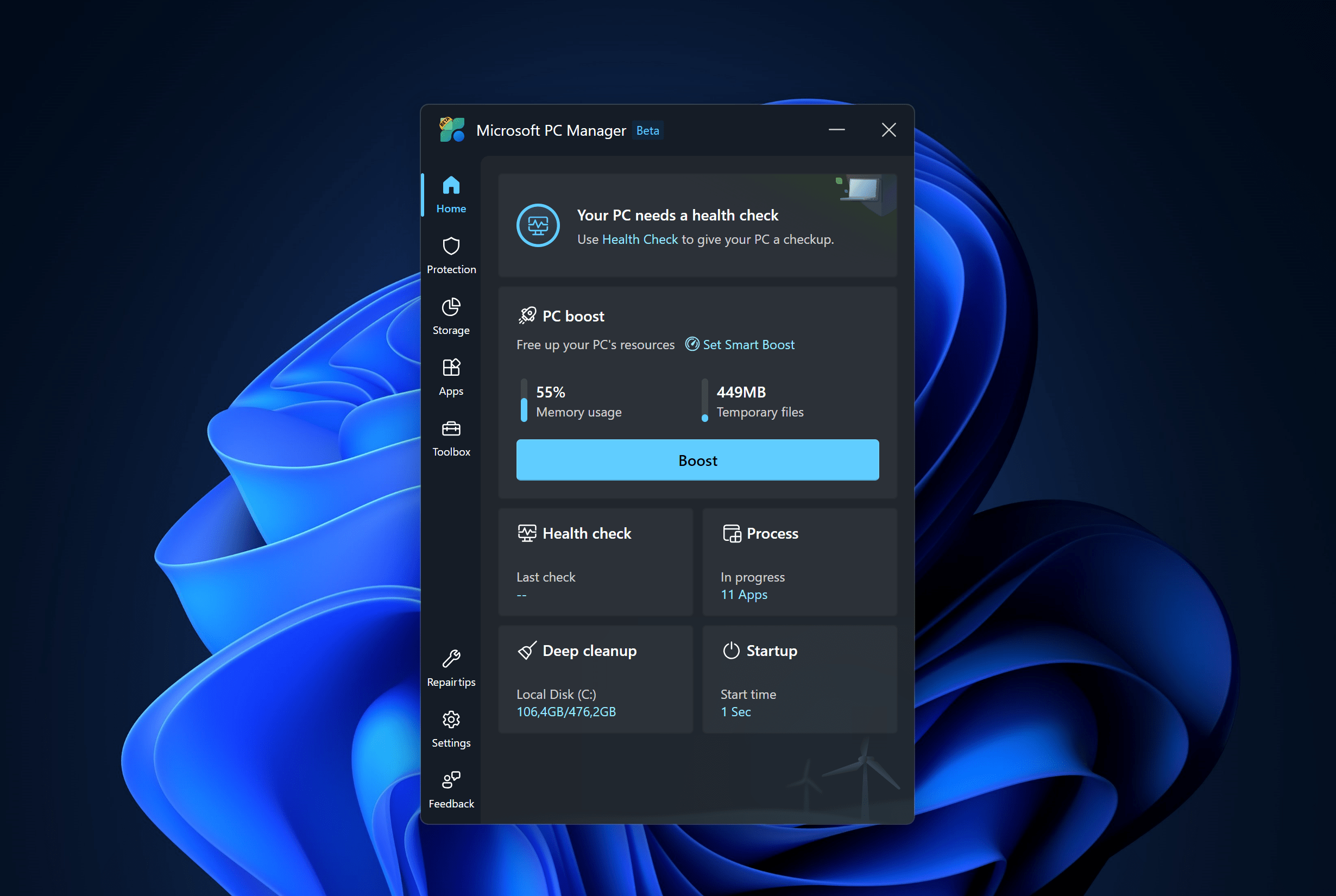Open the Deep cleanup broom icon
Screen dimensions: 1336x896
tap(527, 651)
